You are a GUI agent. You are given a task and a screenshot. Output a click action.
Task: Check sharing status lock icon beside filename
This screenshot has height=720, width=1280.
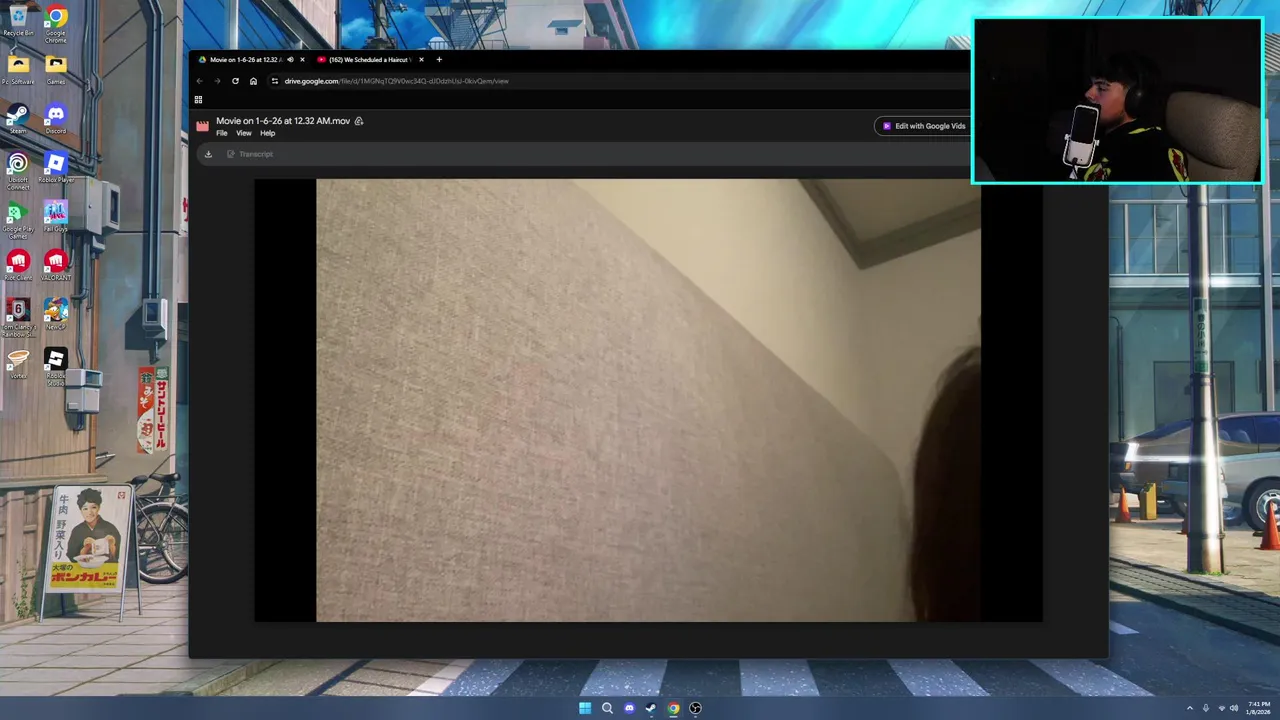[359, 121]
